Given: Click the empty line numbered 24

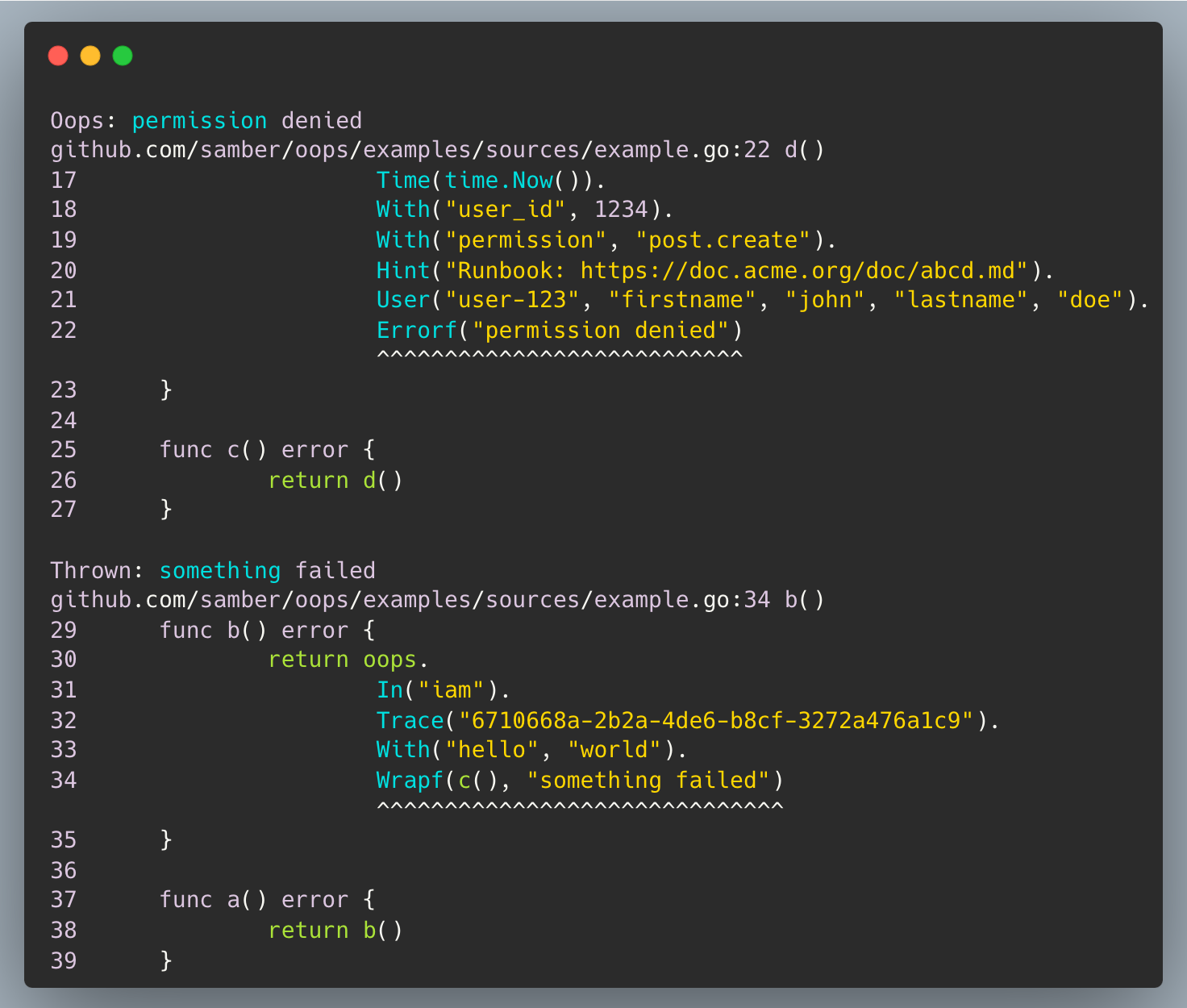Looking at the screenshot, I should point(64,420).
